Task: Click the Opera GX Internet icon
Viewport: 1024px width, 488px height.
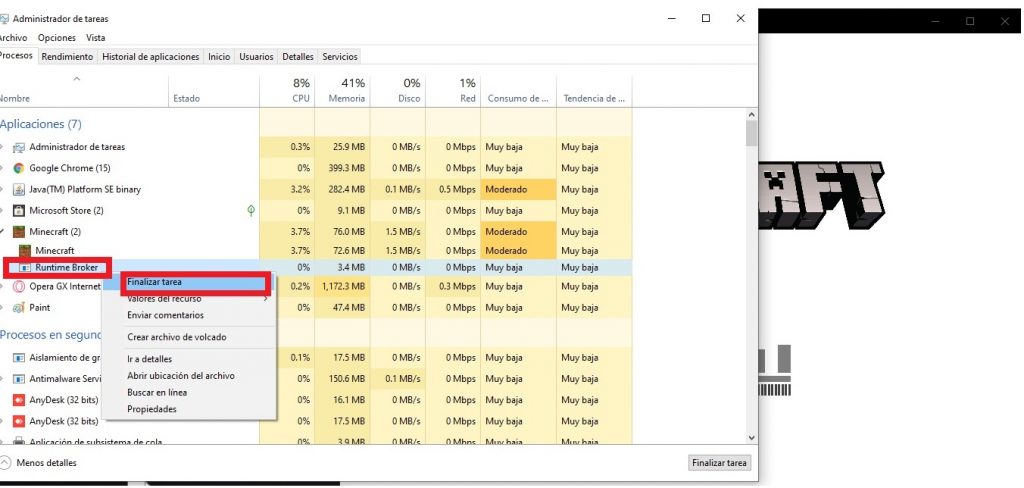Action: coord(18,286)
